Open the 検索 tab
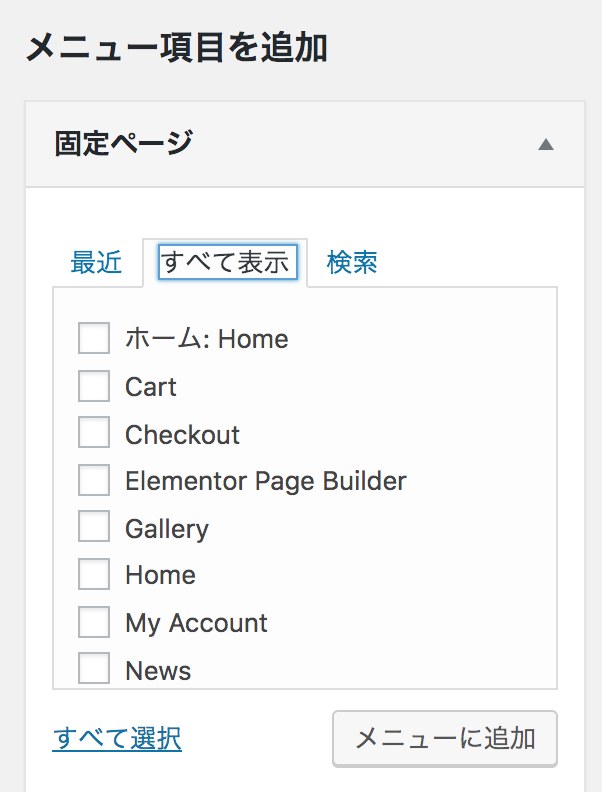The height and width of the screenshot is (792, 602). click(352, 263)
